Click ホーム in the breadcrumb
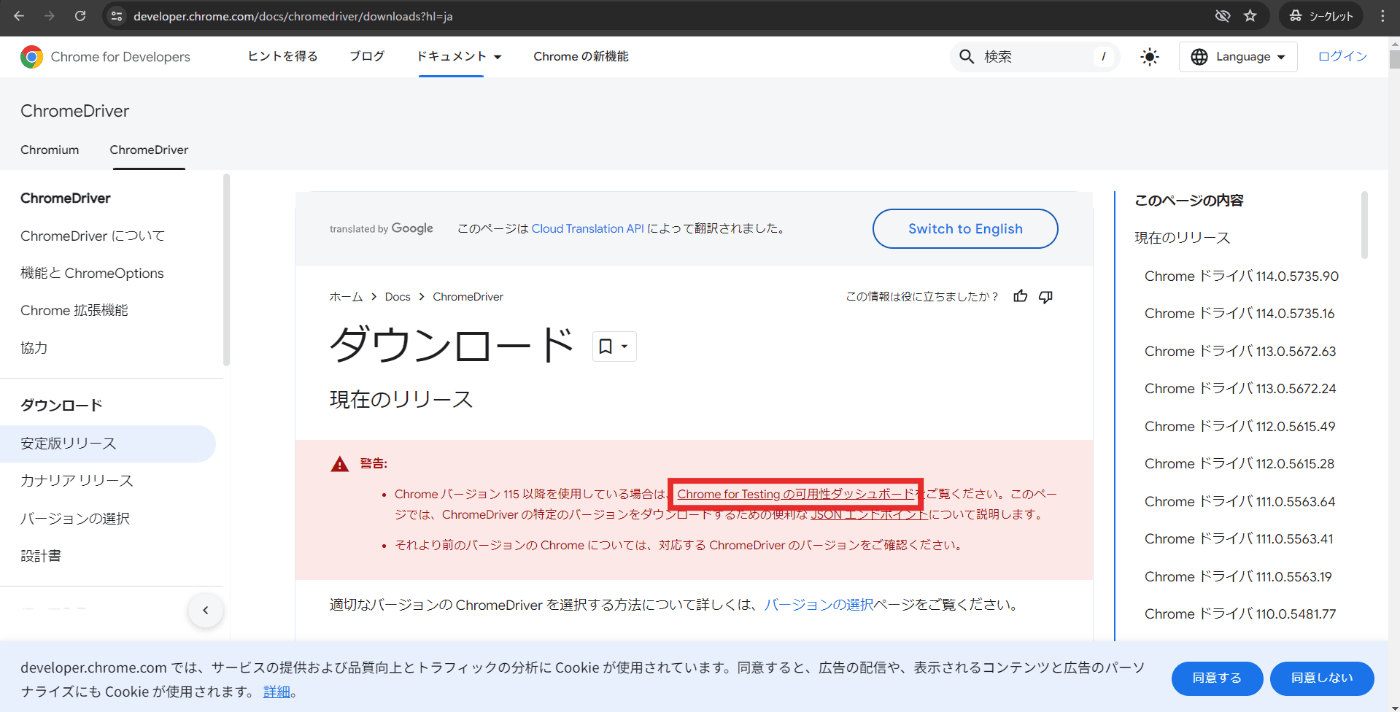The height and width of the screenshot is (712, 1400). 347,297
